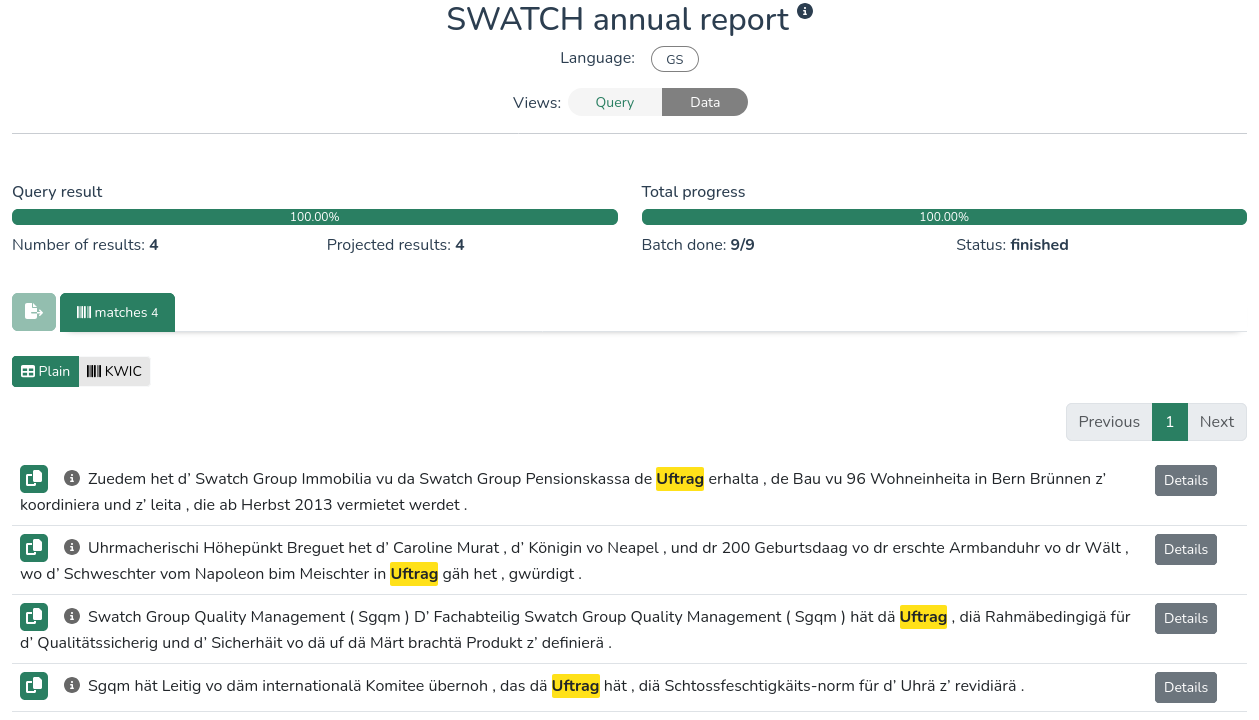1259x720 pixels.
Task: Go to the Next results page
Action: (1216, 422)
